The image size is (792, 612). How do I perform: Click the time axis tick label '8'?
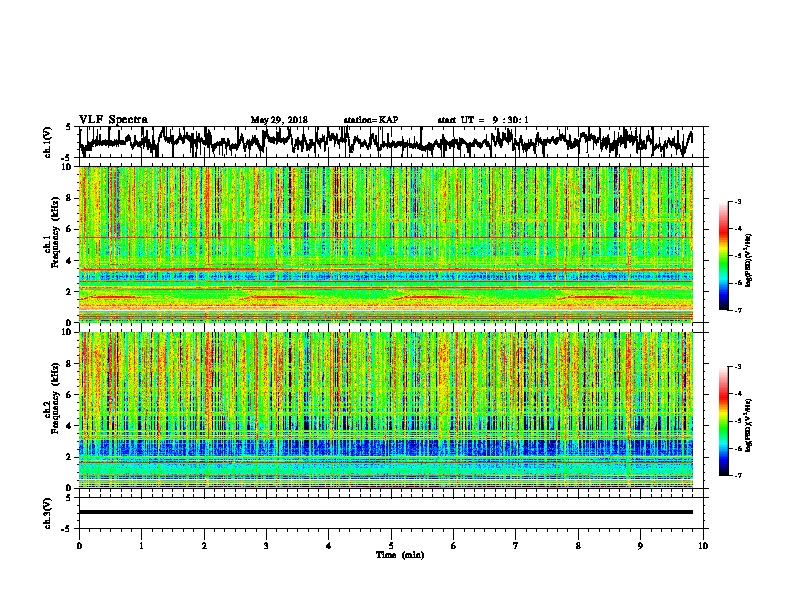[578, 546]
